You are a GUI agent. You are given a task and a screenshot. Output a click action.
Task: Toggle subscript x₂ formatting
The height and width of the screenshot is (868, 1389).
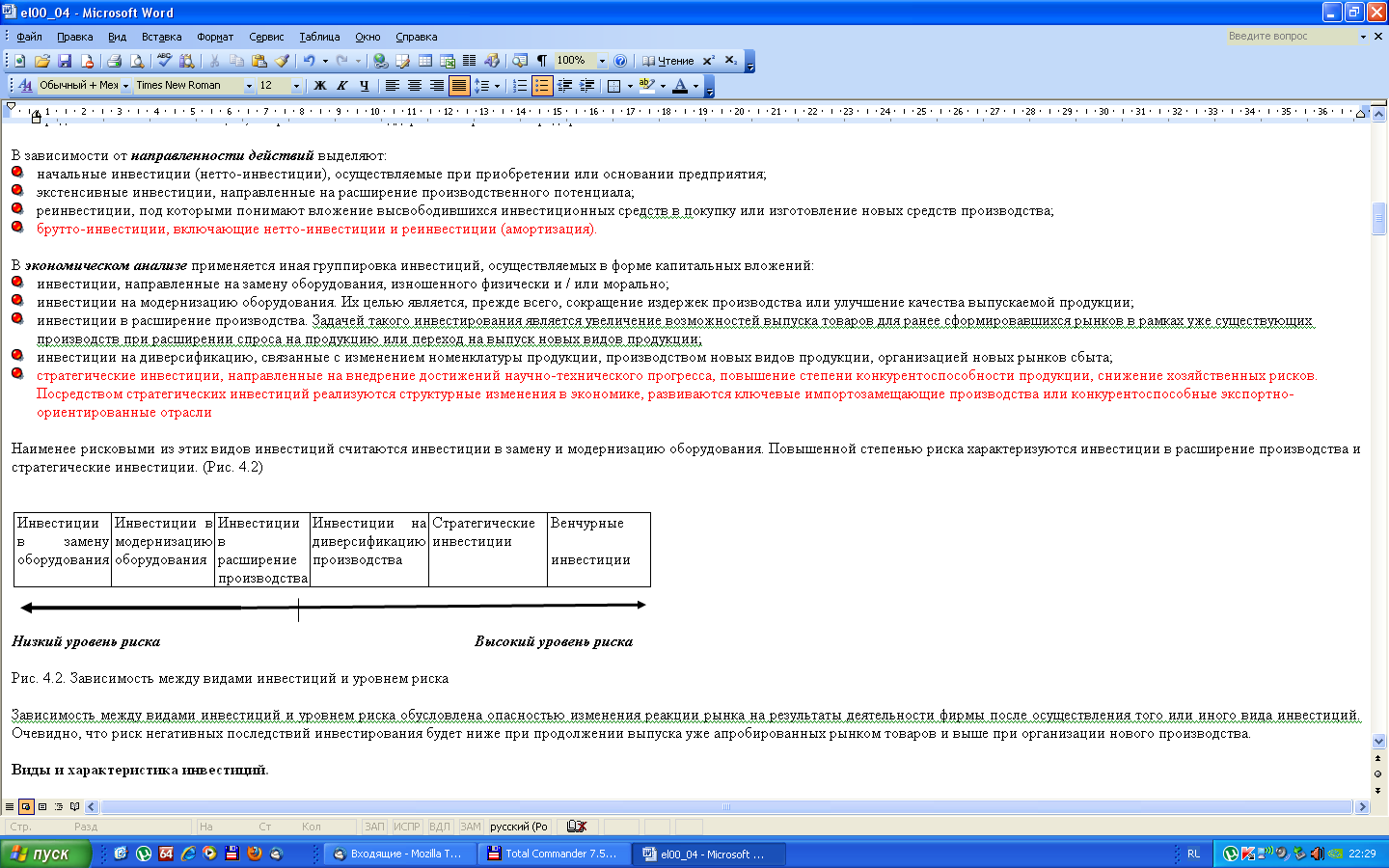[730, 61]
